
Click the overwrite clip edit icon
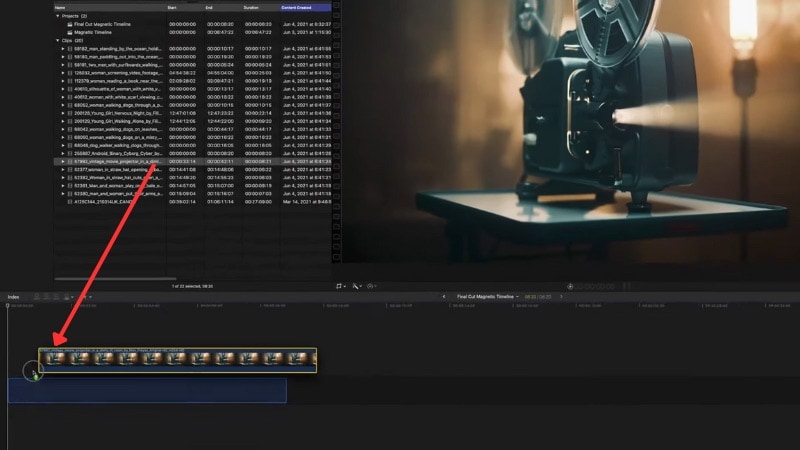coord(66,296)
